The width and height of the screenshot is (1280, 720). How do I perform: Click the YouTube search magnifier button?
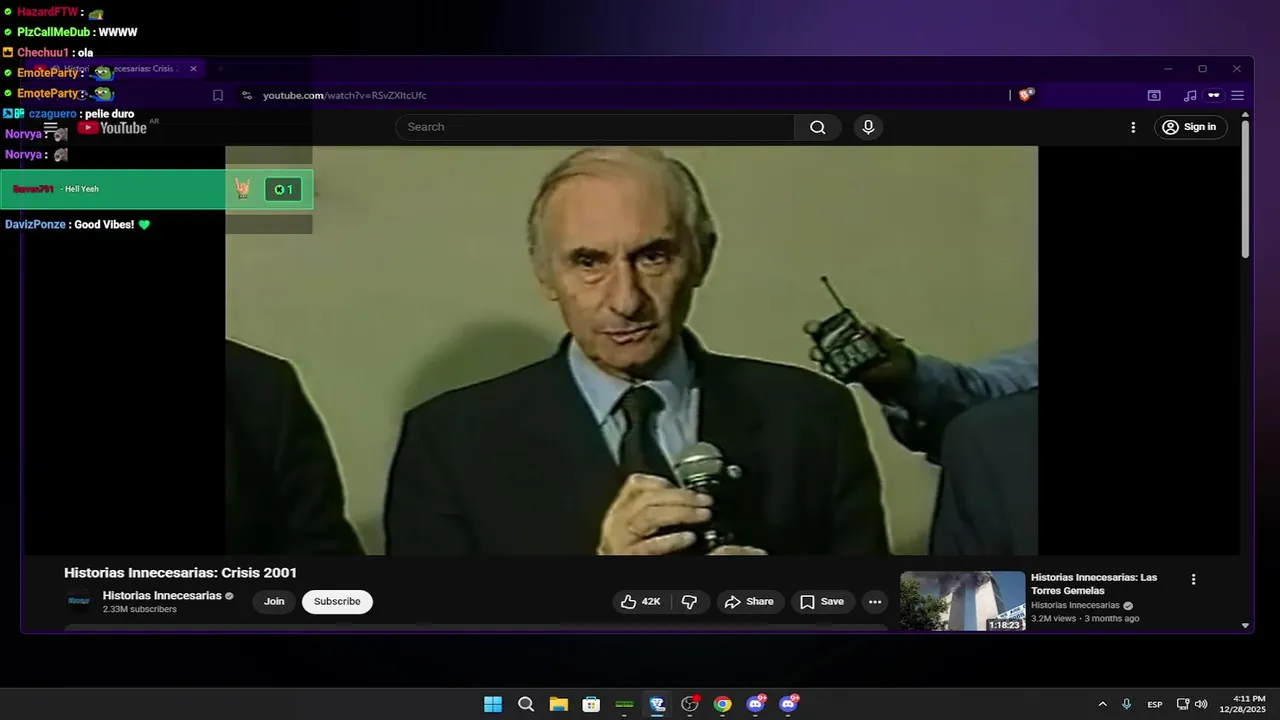click(x=818, y=127)
